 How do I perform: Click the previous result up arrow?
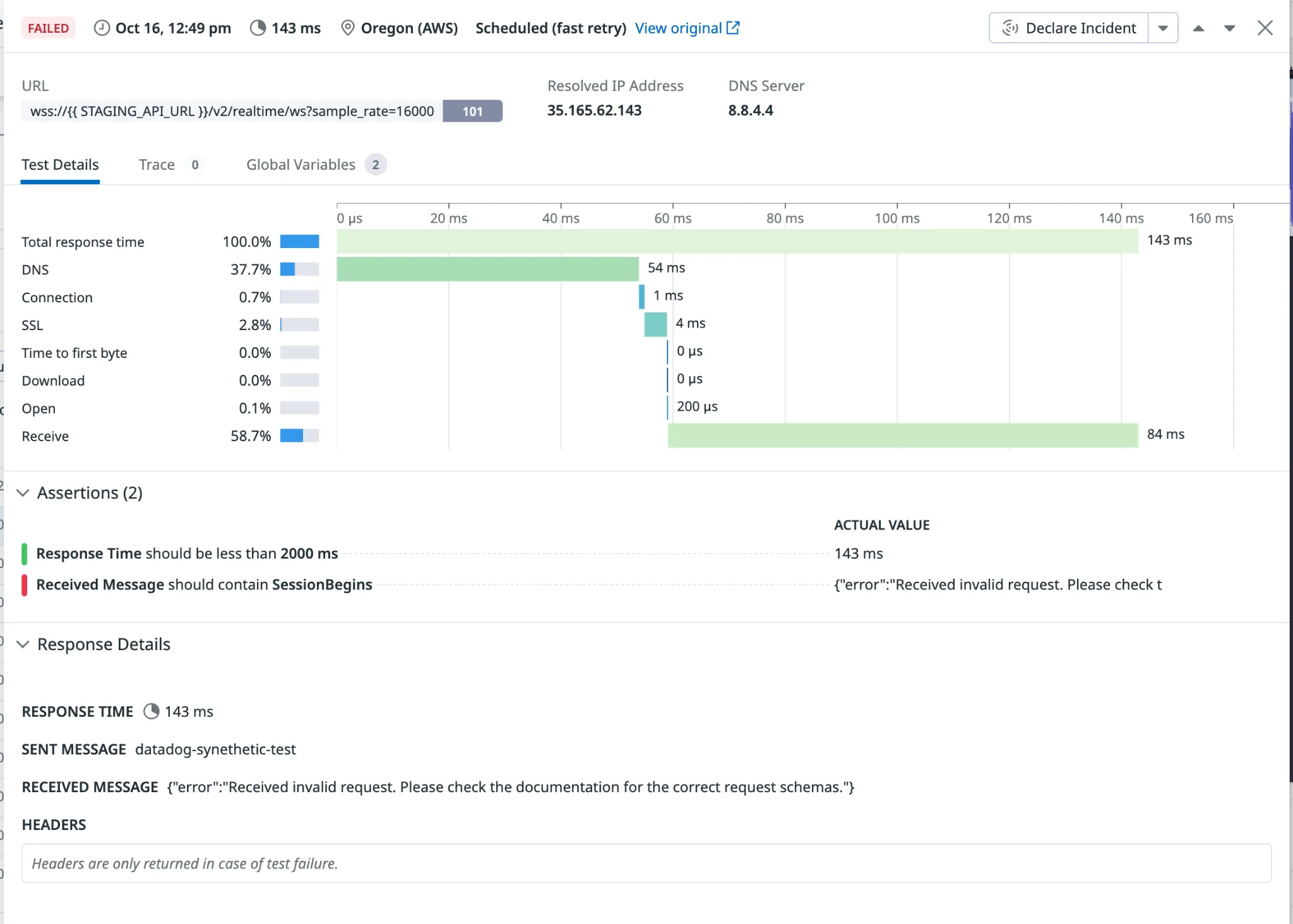[x=1198, y=28]
